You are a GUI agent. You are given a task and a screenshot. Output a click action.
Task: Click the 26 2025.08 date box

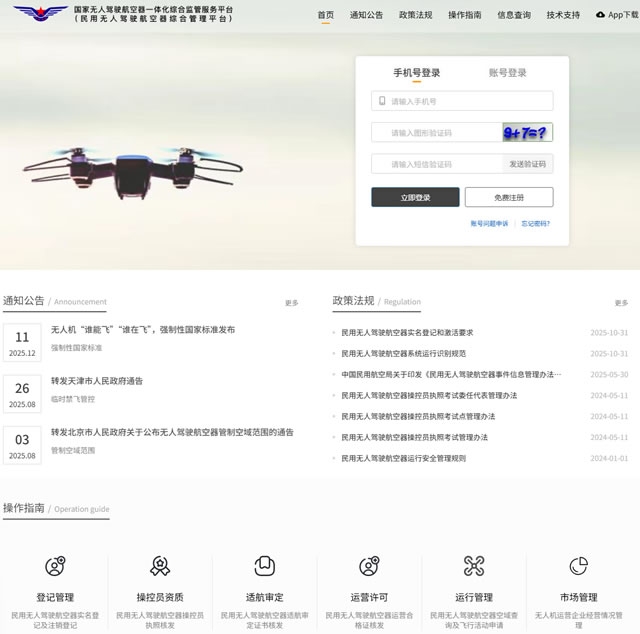coord(22,394)
